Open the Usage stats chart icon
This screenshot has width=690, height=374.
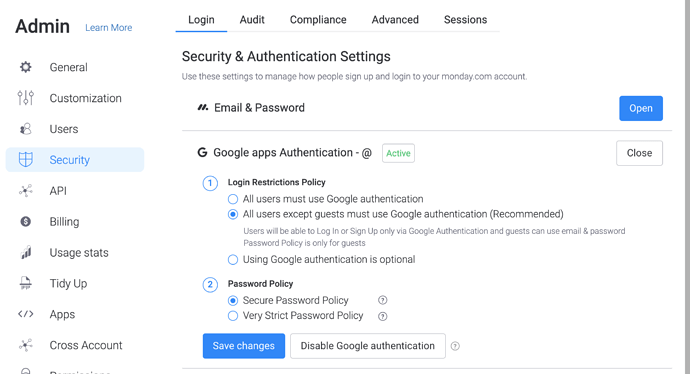26,252
